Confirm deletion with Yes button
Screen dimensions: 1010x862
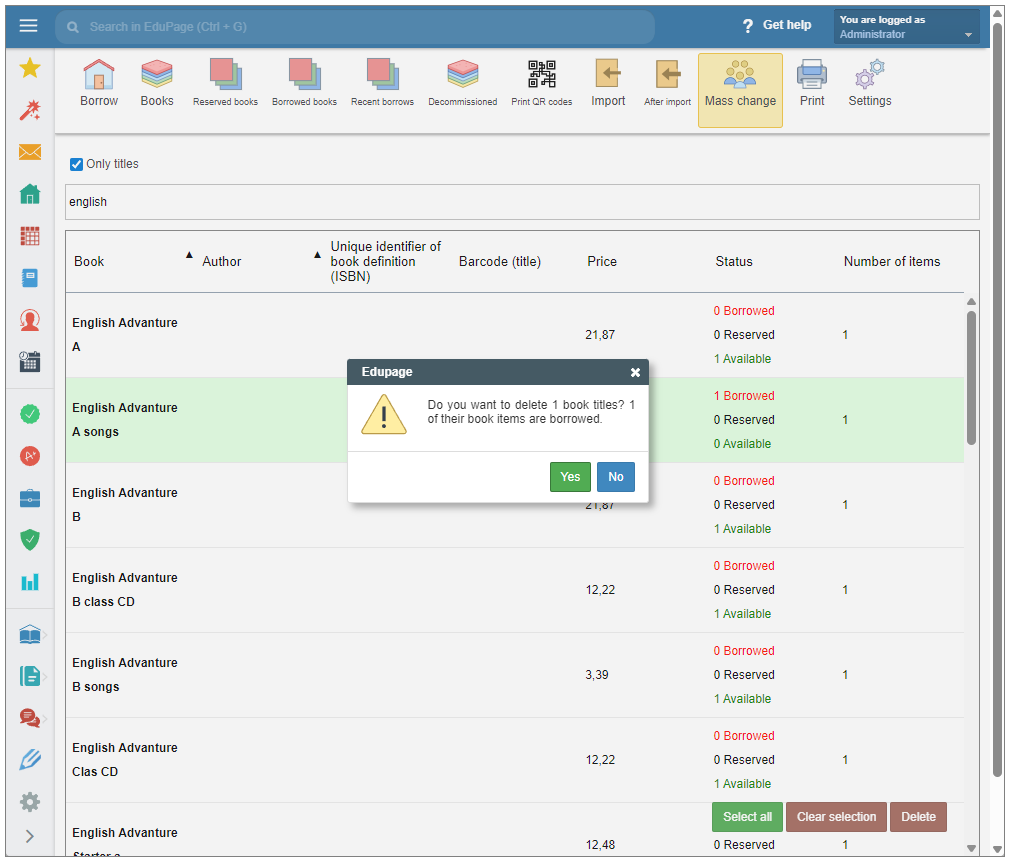pyautogui.click(x=570, y=477)
